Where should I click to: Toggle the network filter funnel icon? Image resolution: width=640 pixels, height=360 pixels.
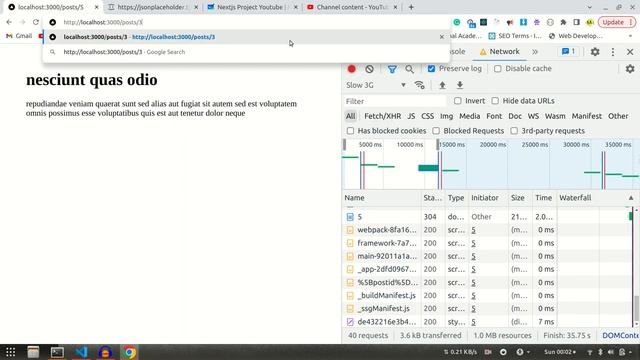click(392, 69)
